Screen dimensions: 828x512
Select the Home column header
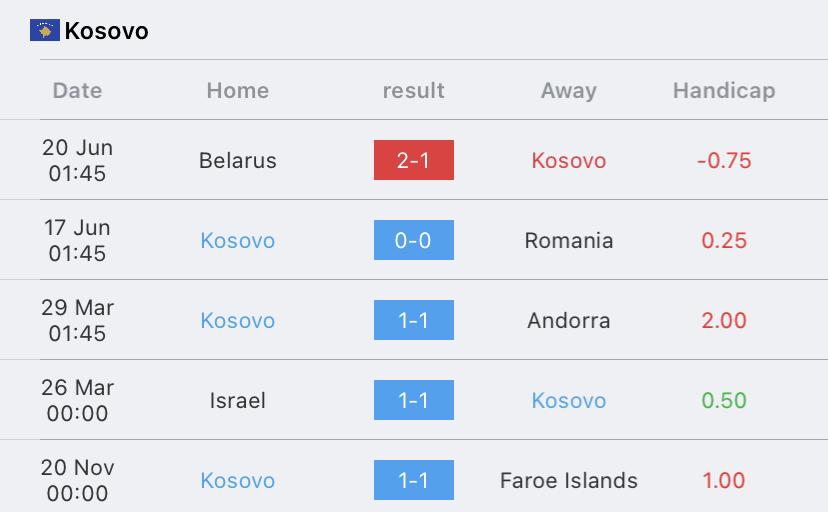coord(238,90)
